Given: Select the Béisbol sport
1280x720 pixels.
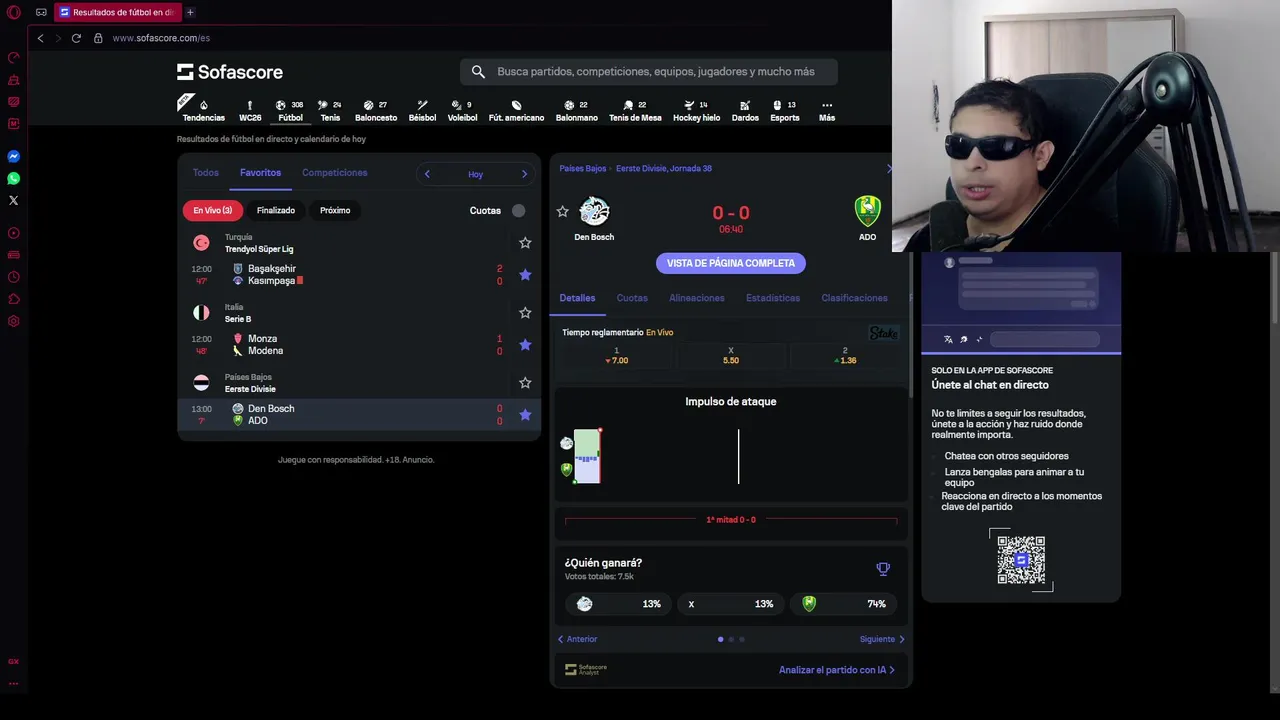Looking at the screenshot, I should [x=422, y=110].
